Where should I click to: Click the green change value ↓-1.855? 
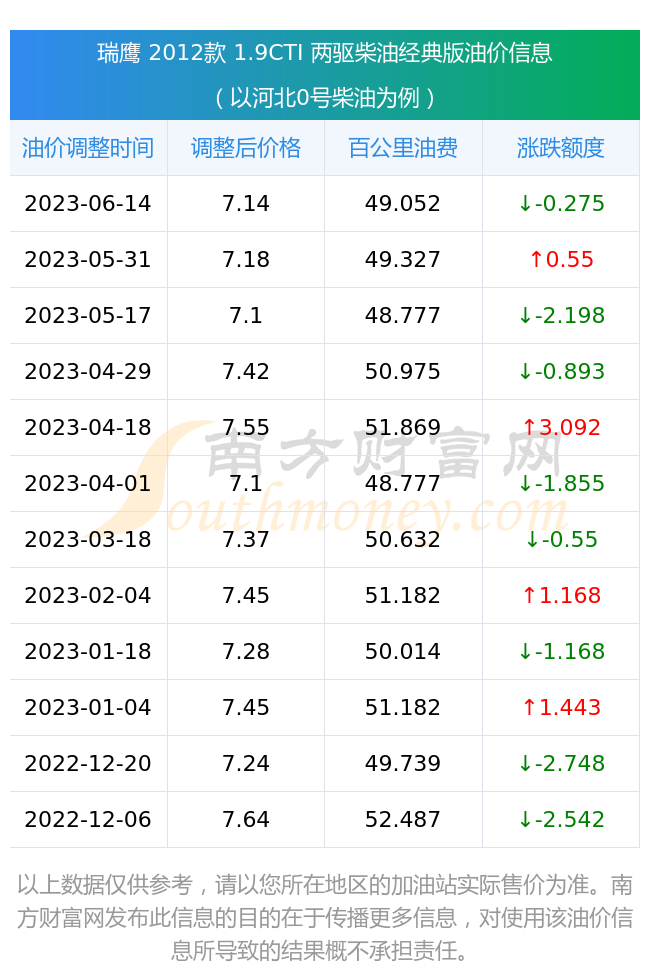[x=562, y=484]
